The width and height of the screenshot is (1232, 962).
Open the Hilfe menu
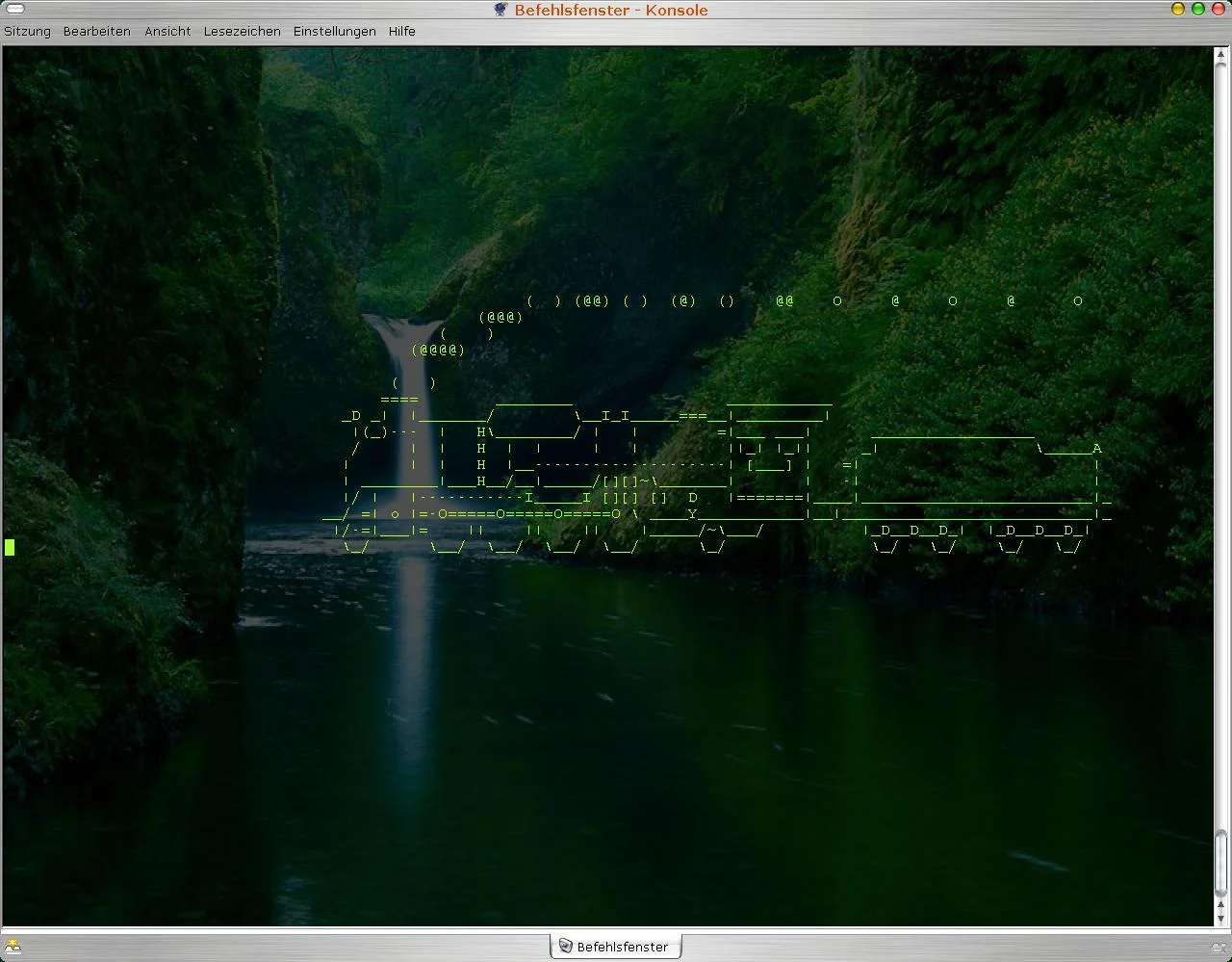[401, 31]
